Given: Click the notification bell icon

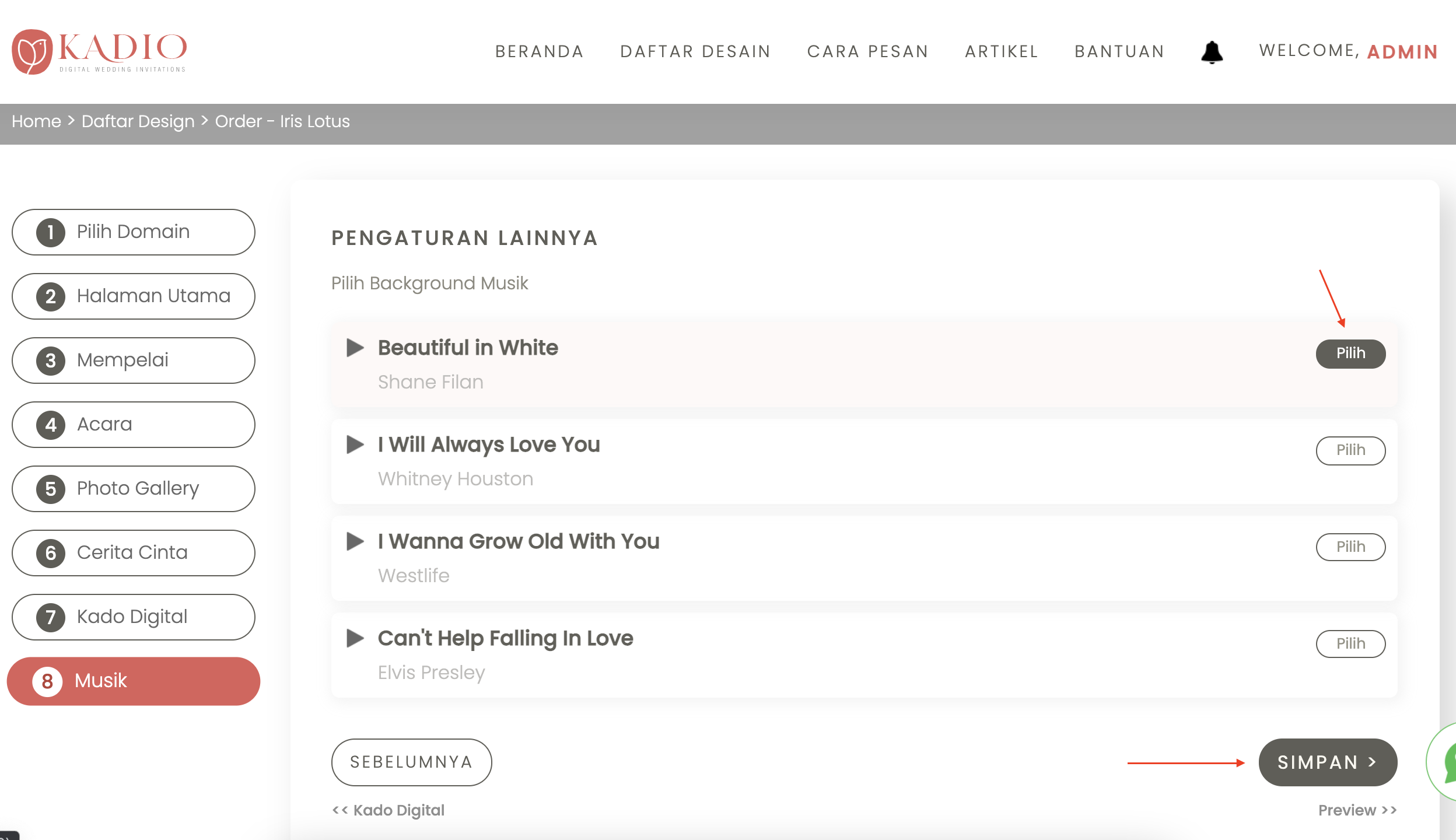Looking at the screenshot, I should (x=1212, y=52).
